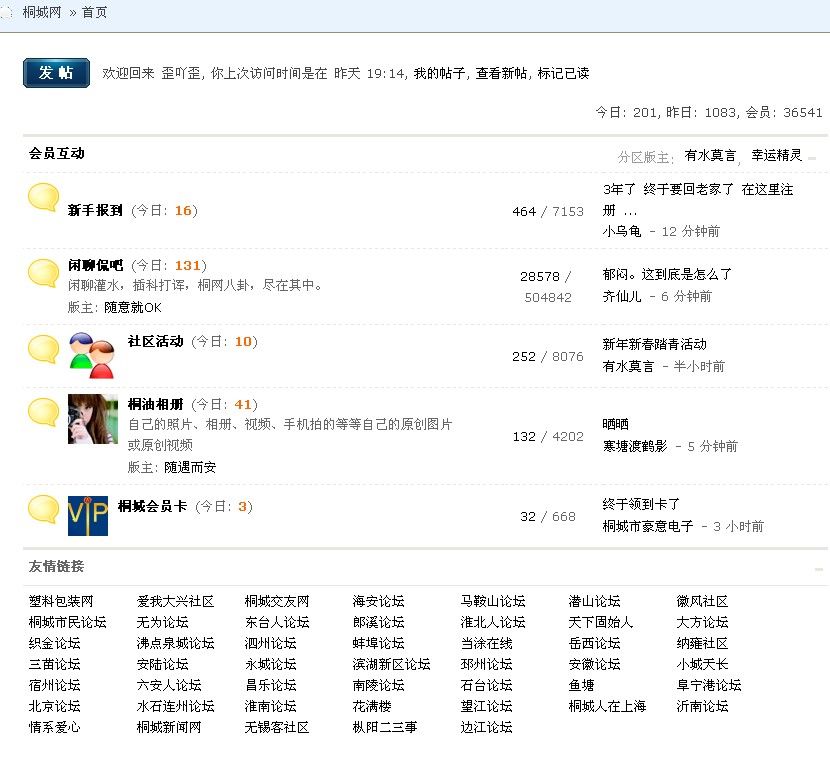
Task: Click the VIP icon for 桐城会员卡
Action: coord(87,516)
